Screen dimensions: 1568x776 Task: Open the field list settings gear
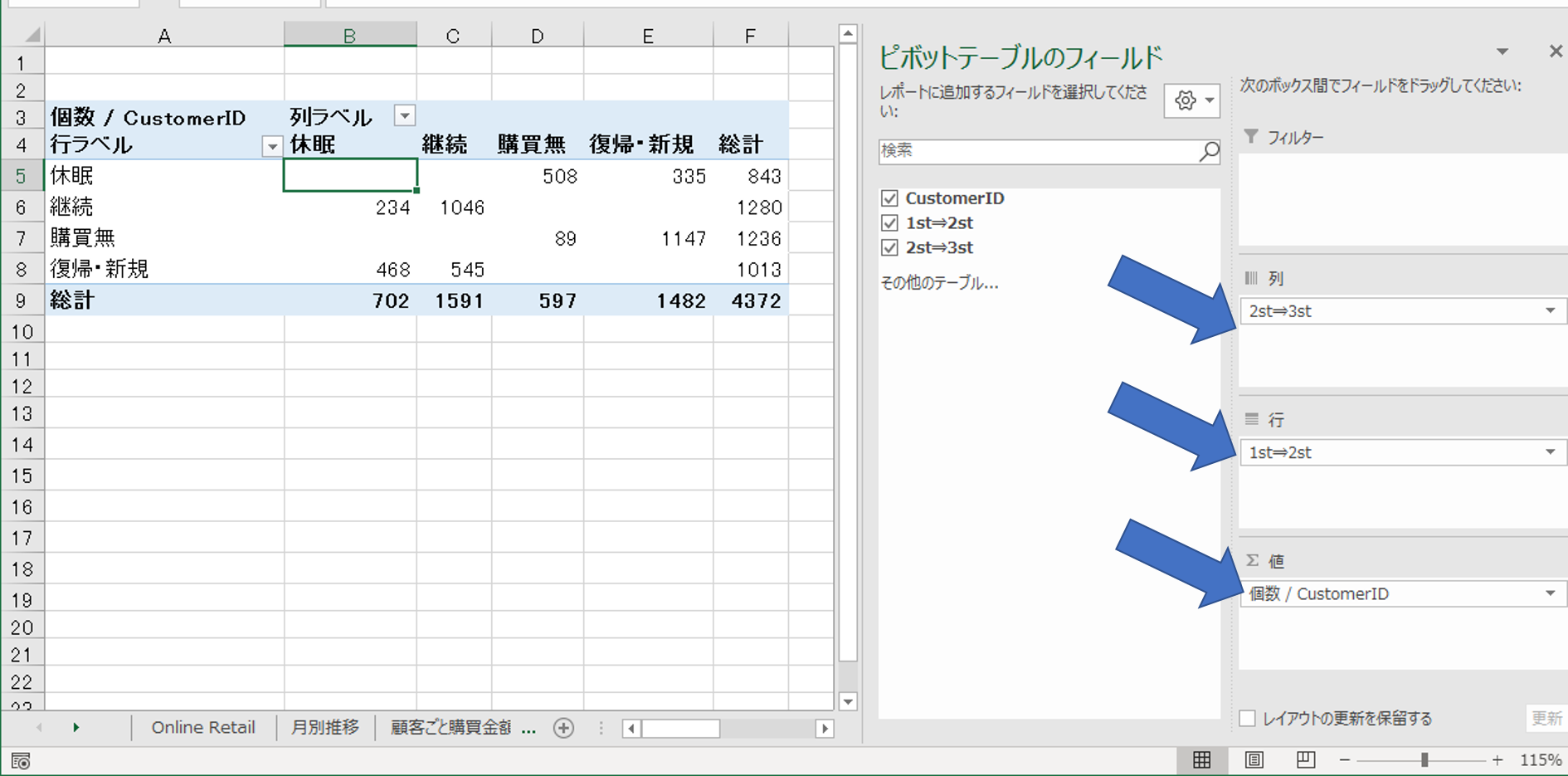[1191, 100]
